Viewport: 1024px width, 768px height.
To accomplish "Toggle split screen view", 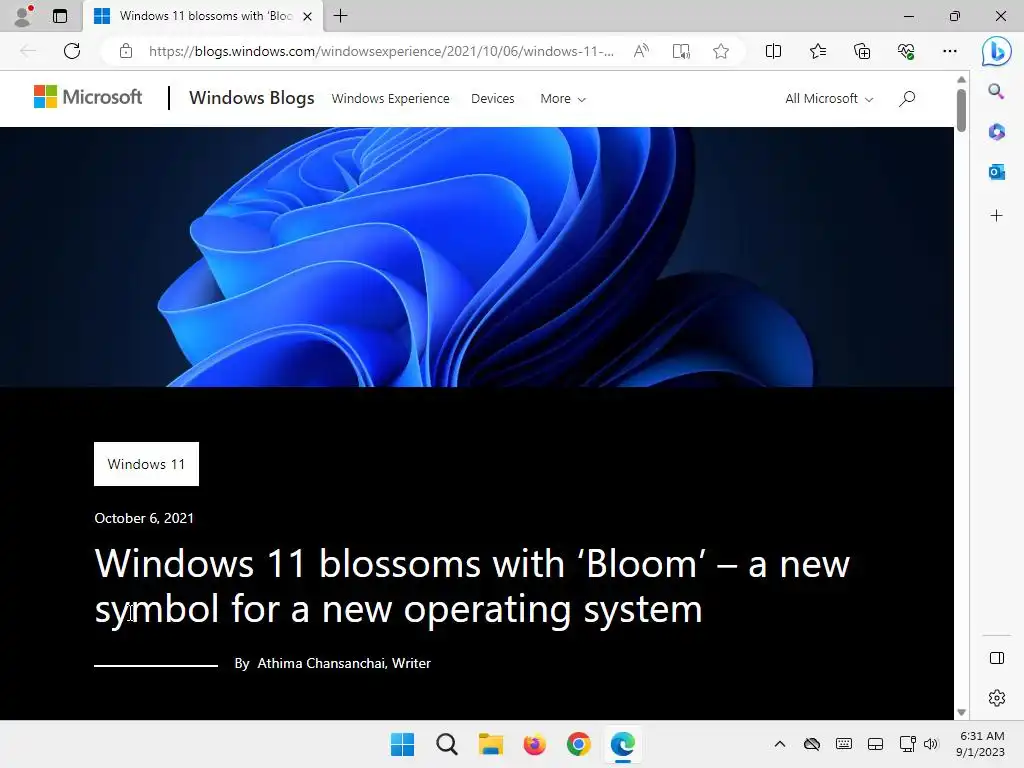I will (x=773, y=51).
